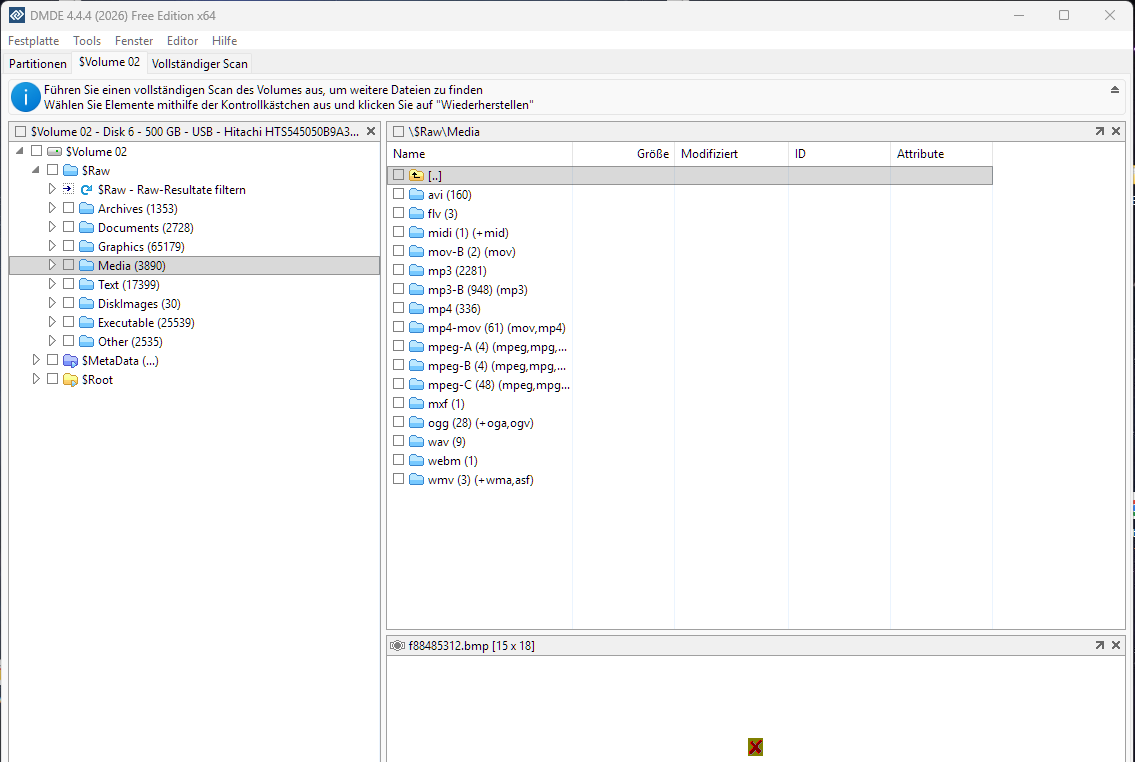Close the $Volume 02 tree panel
Viewport: 1135px width, 762px height.
[x=371, y=131]
